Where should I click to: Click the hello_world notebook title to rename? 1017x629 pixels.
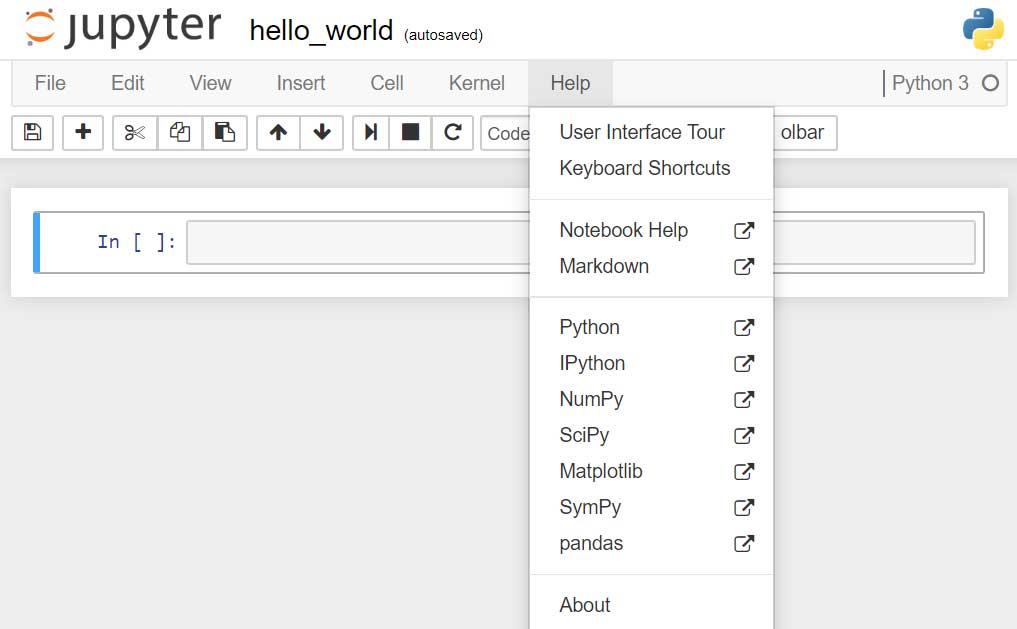[321, 30]
